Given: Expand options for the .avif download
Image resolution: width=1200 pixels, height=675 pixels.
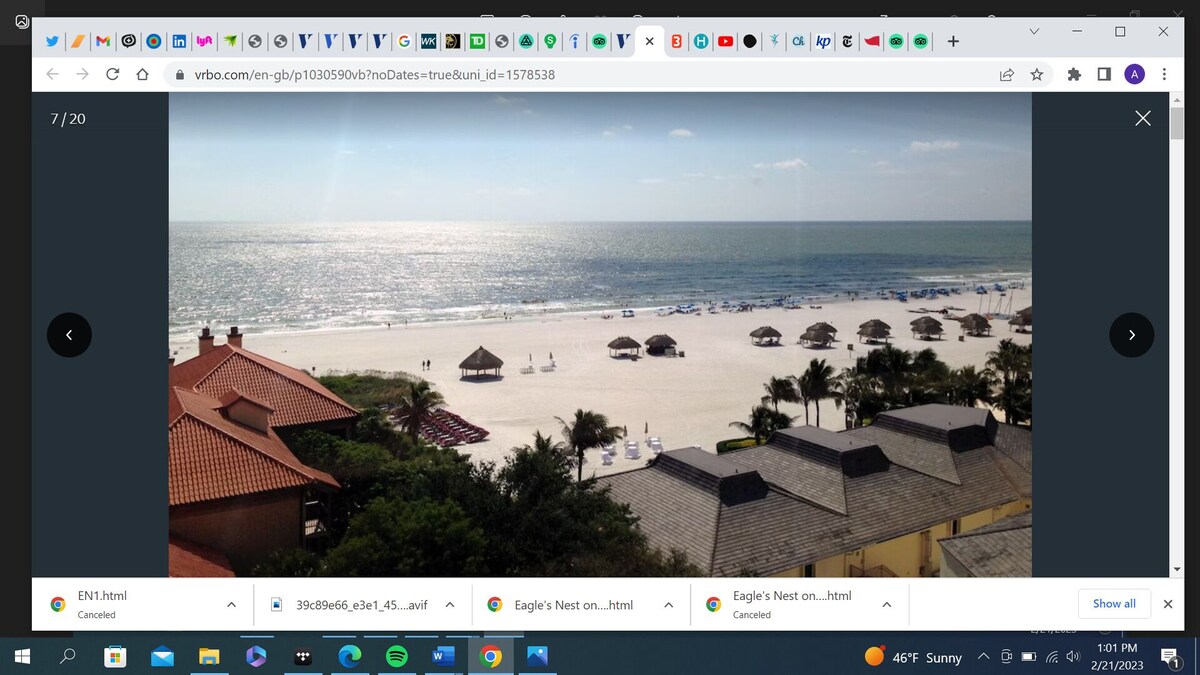Looking at the screenshot, I should point(450,604).
